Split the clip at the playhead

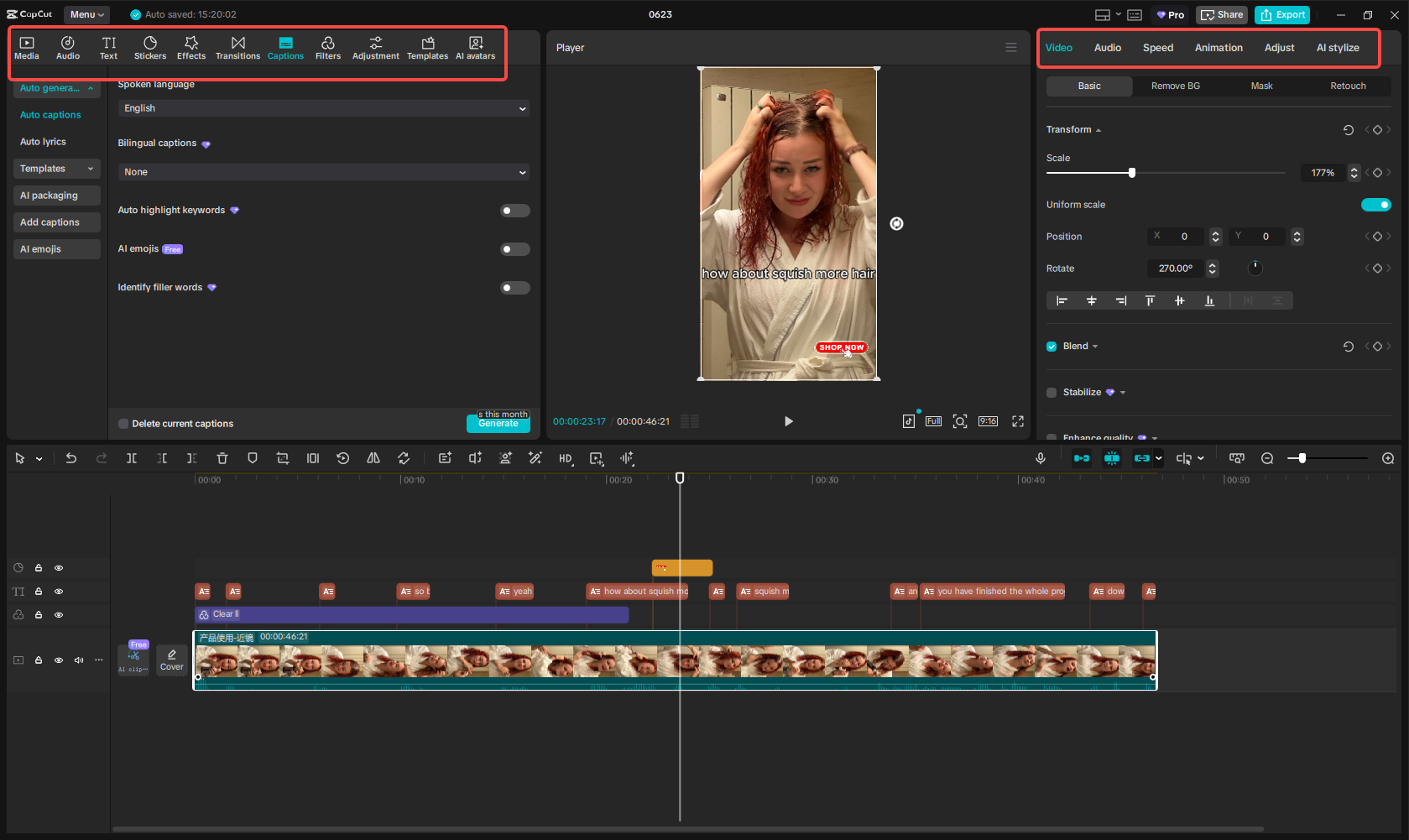(132, 458)
